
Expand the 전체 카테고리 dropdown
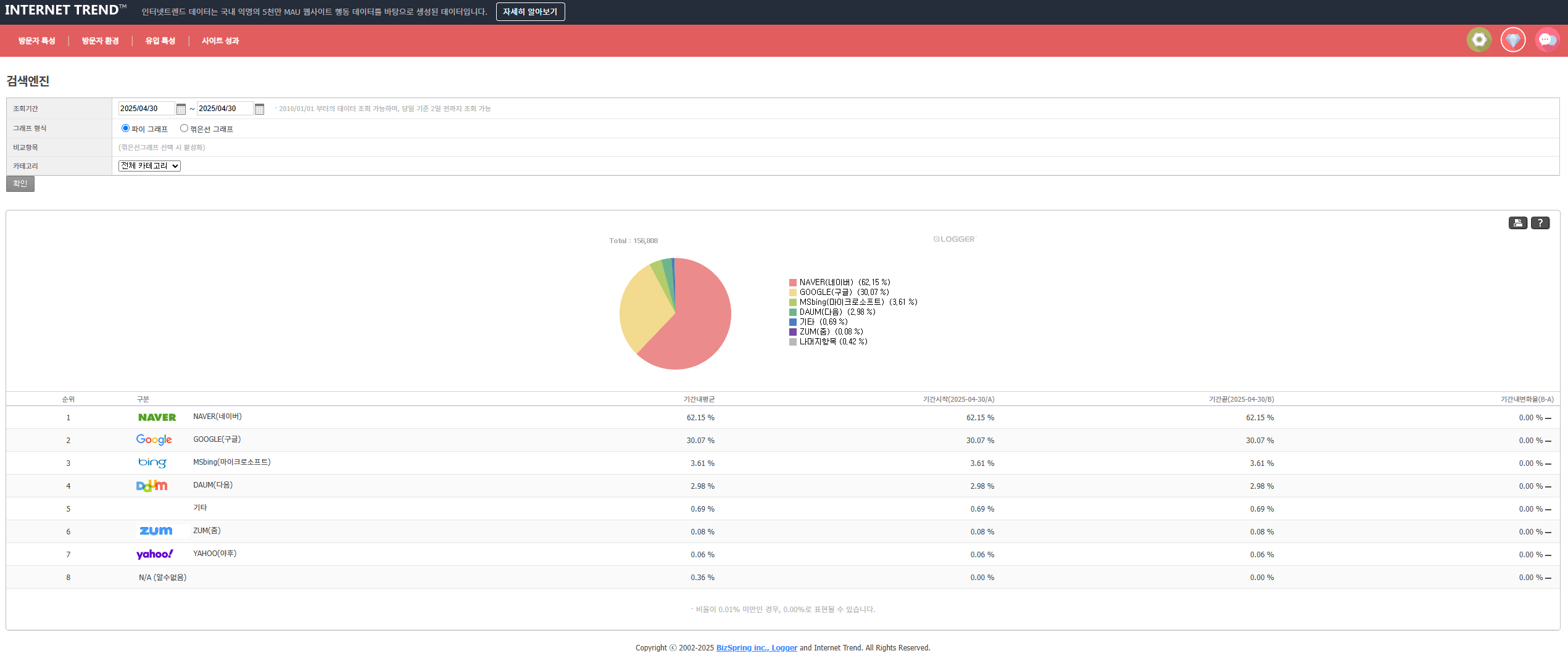(149, 166)
